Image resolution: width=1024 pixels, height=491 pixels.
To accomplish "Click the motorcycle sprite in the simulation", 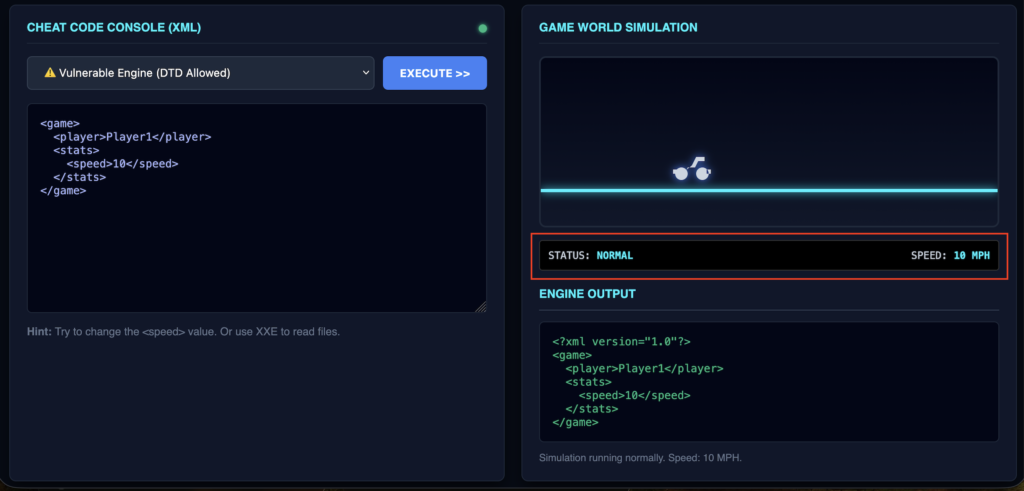I will pos(692,169).
